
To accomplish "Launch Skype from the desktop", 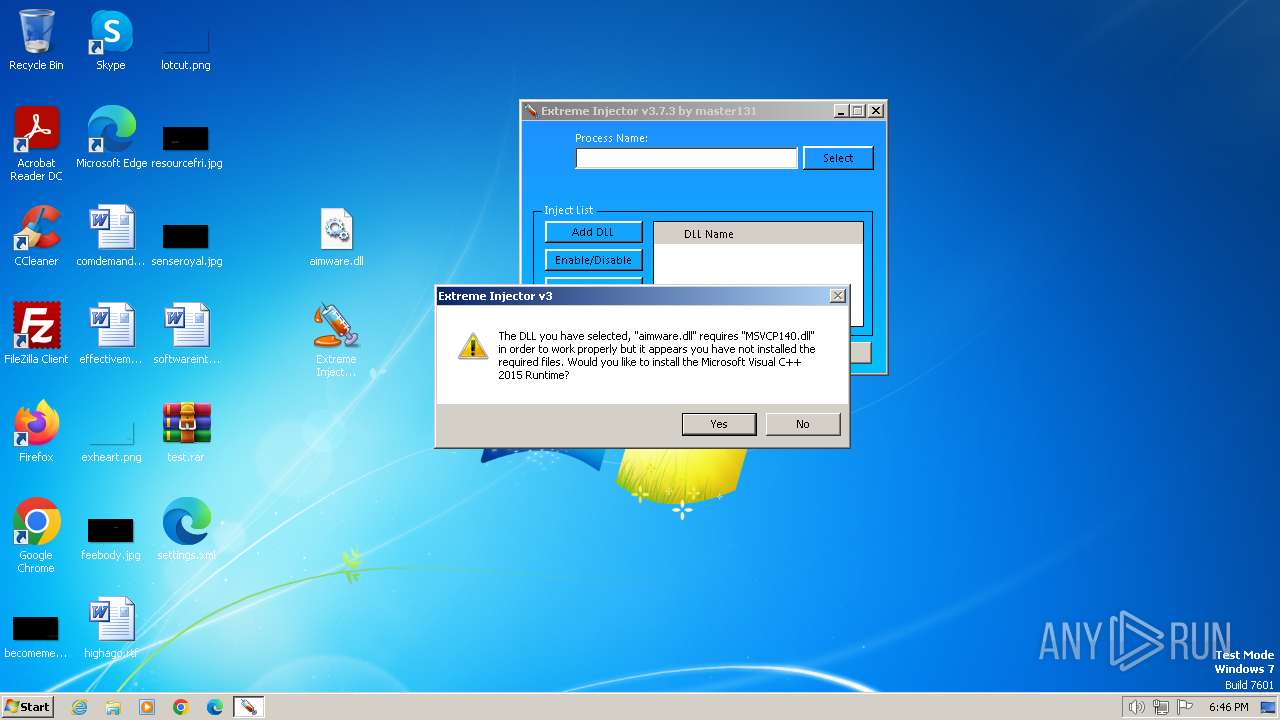I will click(111, 40).
